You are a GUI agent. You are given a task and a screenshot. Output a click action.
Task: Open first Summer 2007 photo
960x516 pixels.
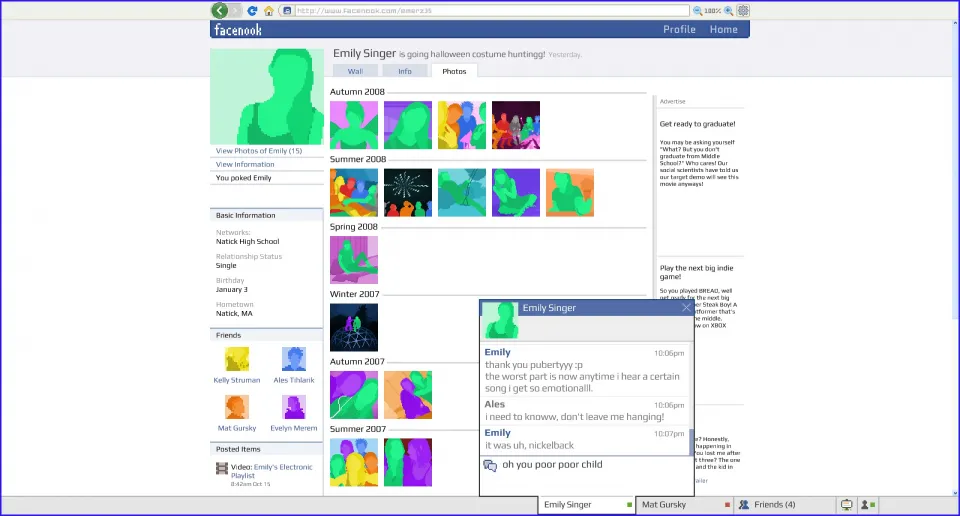tap(354, 462)
